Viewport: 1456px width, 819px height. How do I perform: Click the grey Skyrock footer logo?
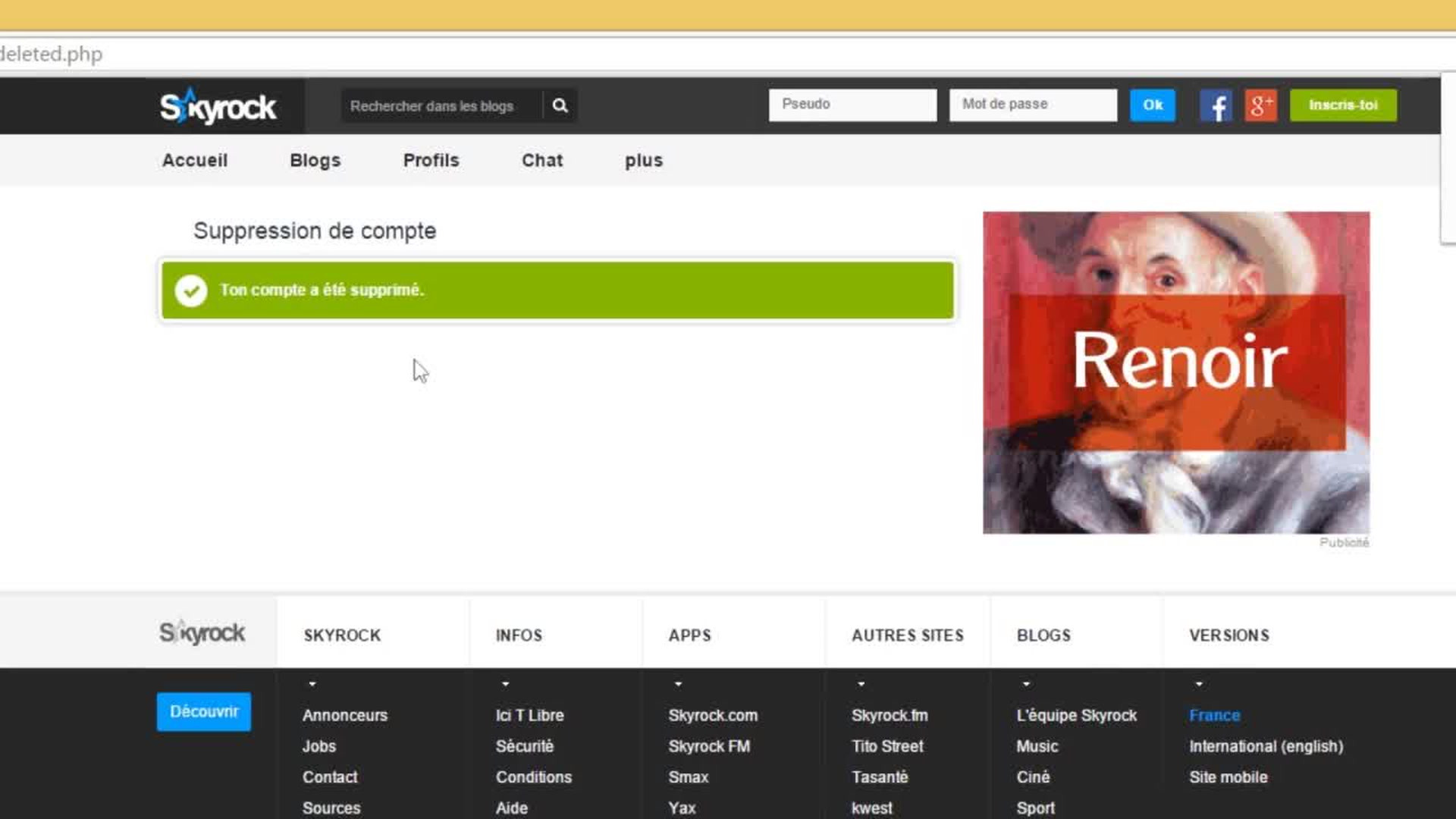click(x=202, y=632)
